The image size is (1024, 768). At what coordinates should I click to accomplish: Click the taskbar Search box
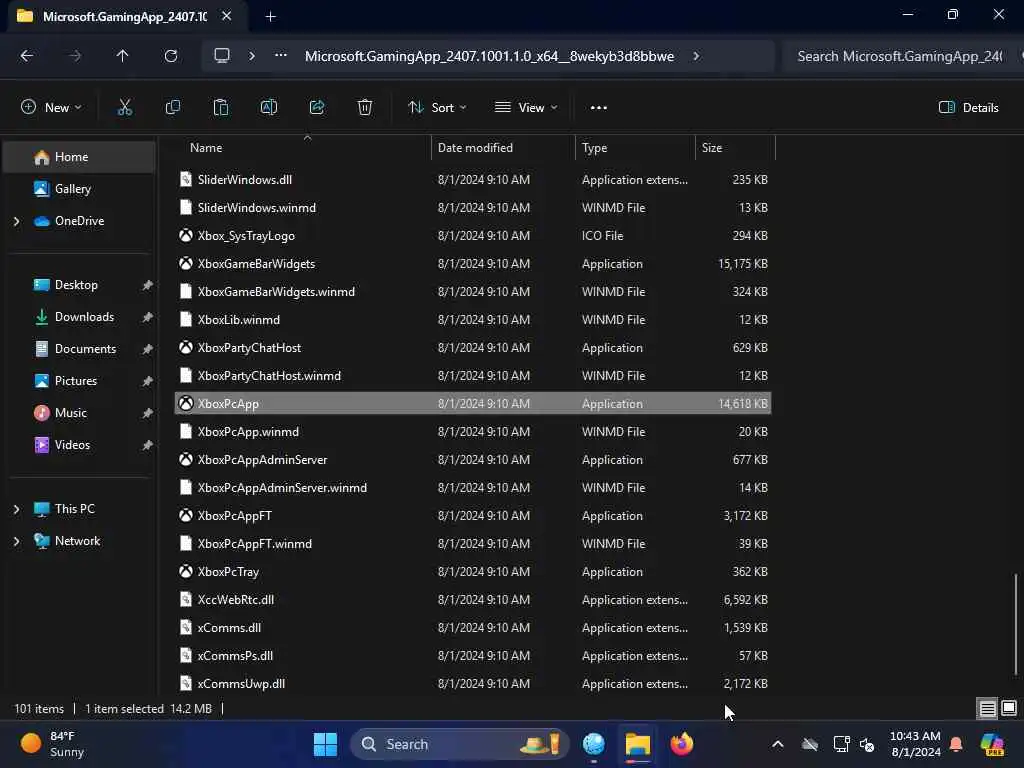point(460,744)
